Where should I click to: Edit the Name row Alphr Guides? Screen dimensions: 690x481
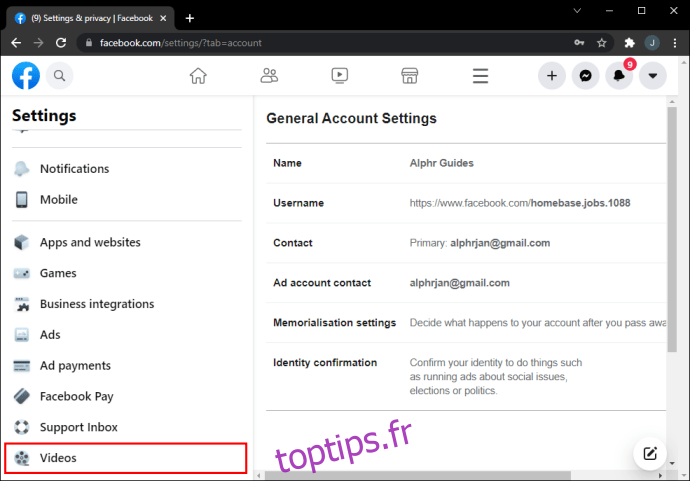click(x=466, y=163)
